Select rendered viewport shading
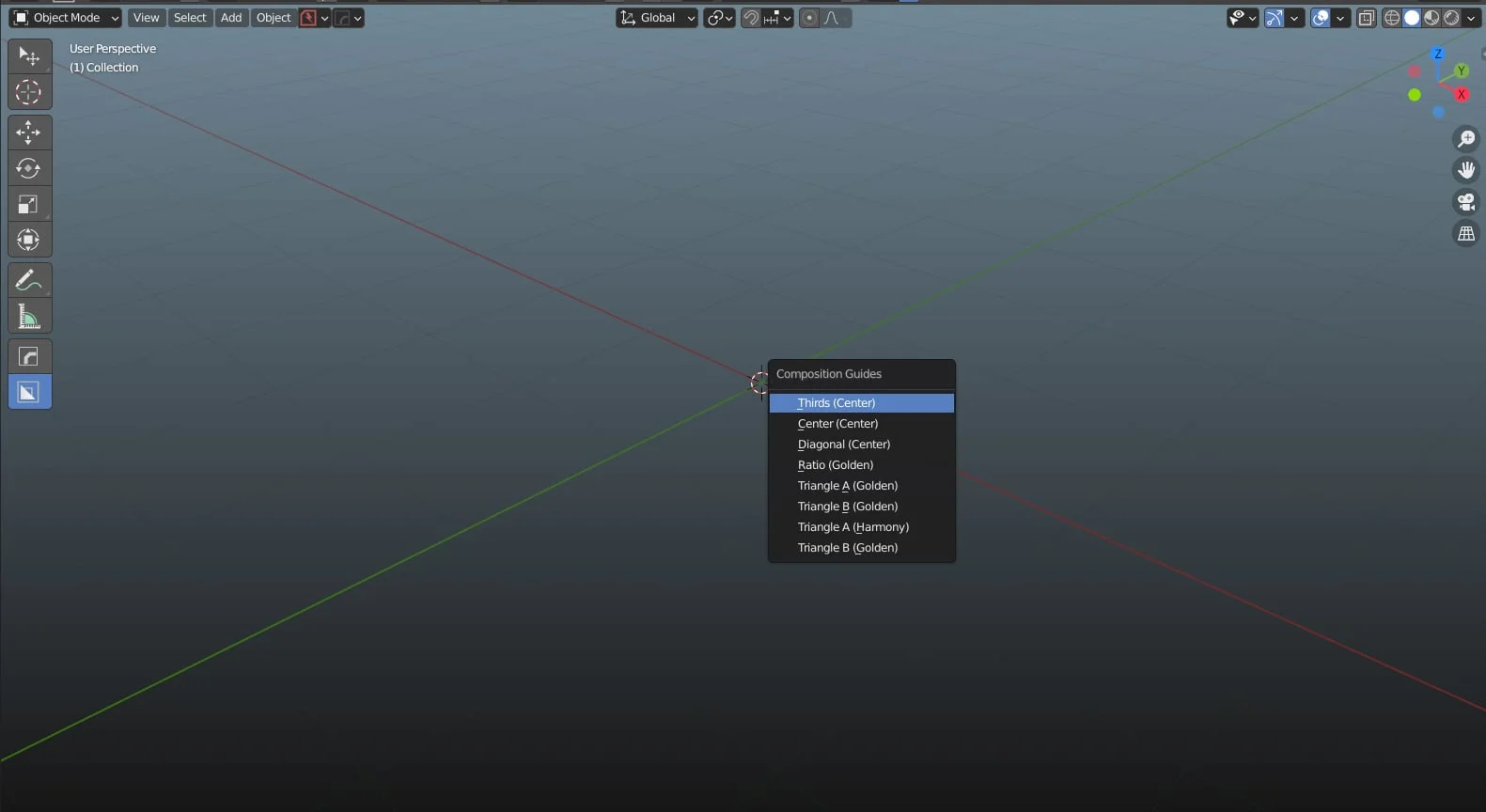 click(1451, 18)
